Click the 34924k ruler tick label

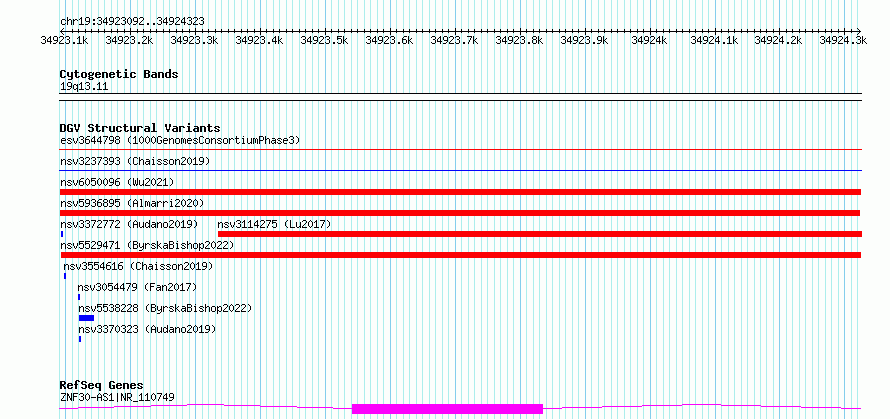pos(649,40)
